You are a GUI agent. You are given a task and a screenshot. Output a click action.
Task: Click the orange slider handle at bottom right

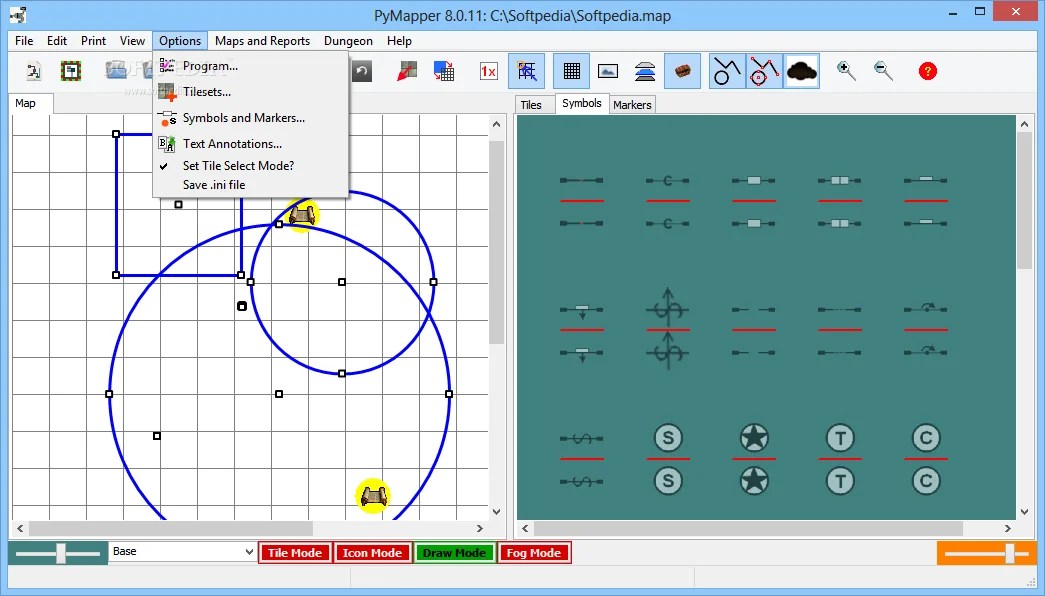pyautogui.click(x=1010, y=553)
